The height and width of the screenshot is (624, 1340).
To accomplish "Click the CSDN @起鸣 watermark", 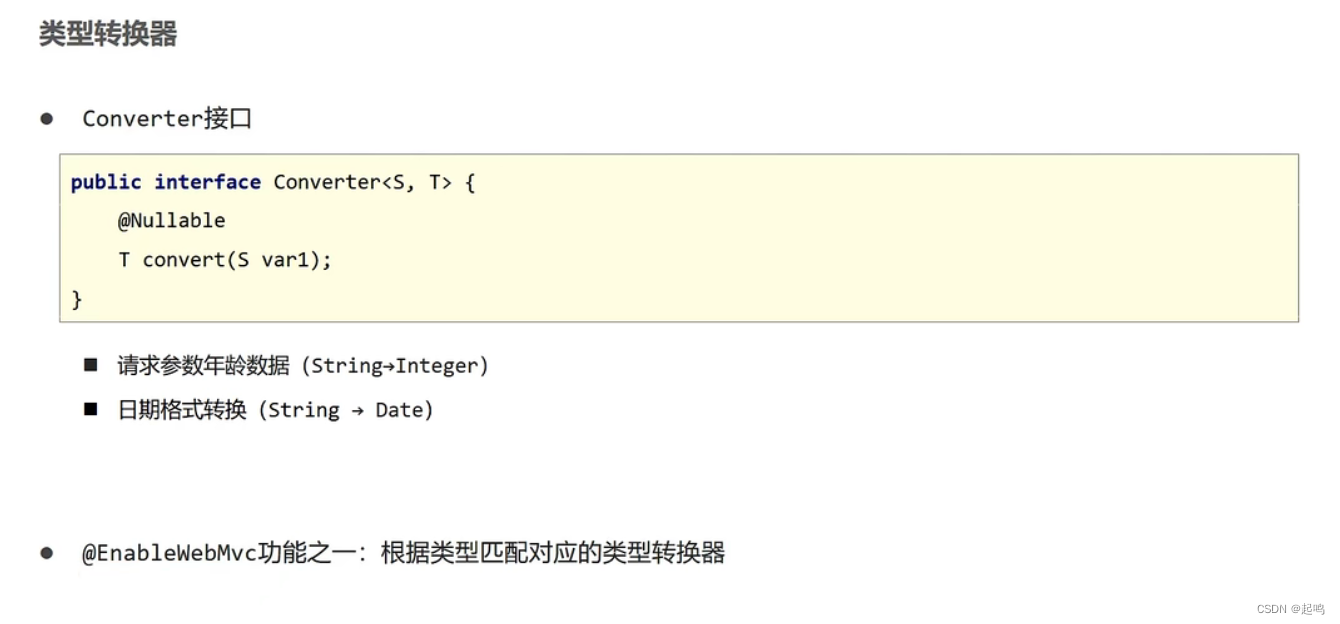I will tap(1290, 608).
